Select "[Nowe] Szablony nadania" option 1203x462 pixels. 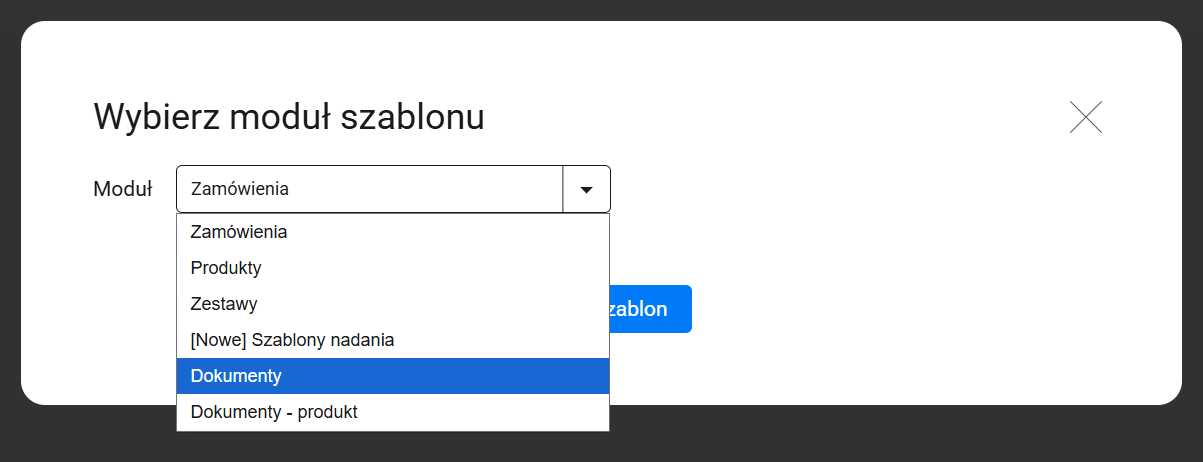pyautogui.click(x=292, y=340)
